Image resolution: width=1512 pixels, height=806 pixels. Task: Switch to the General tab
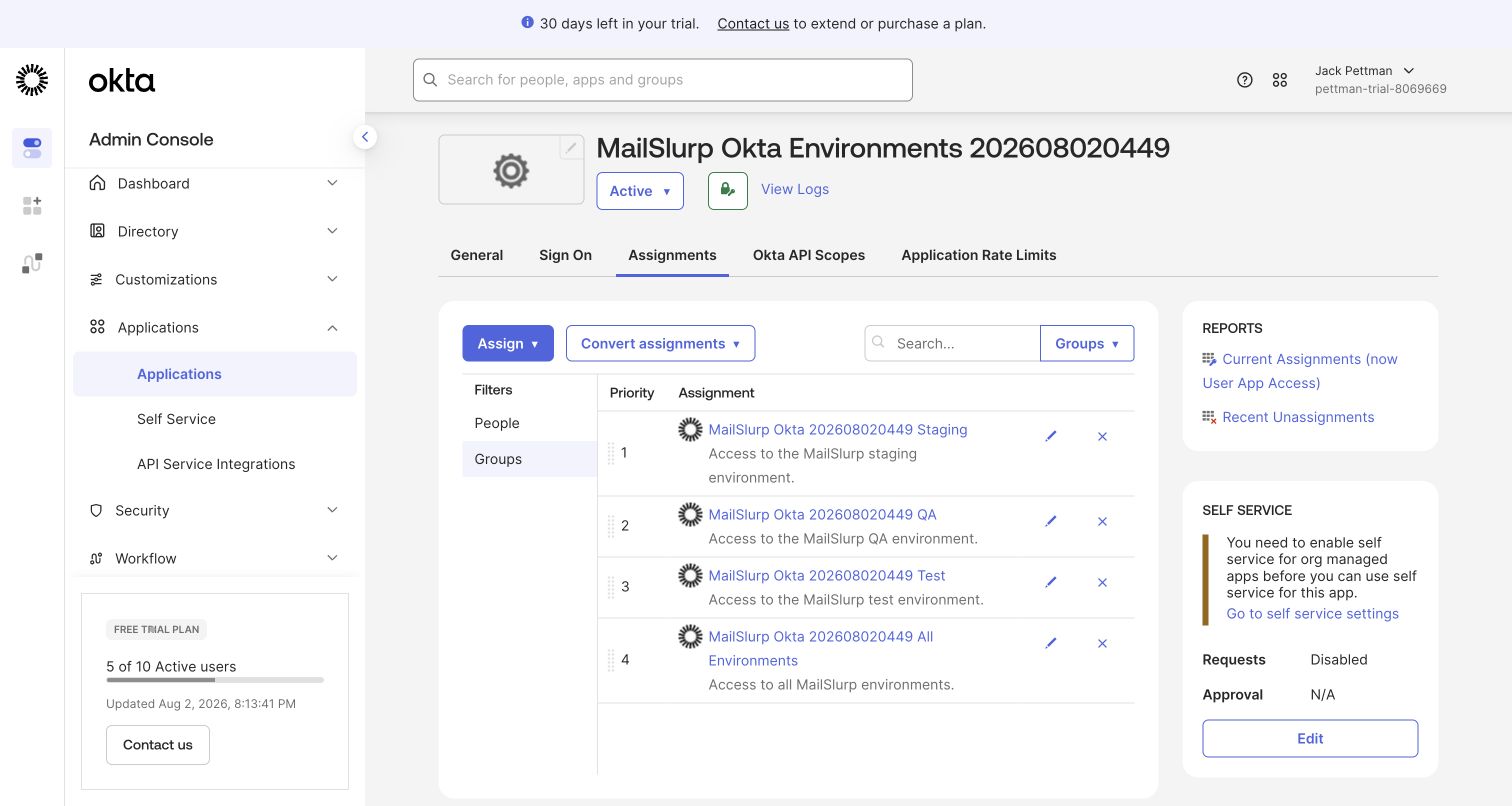tap(477, 255)
